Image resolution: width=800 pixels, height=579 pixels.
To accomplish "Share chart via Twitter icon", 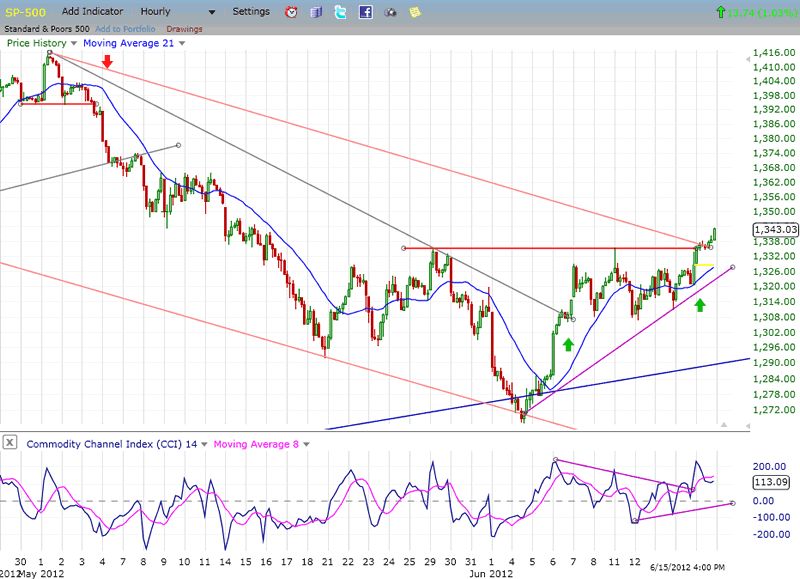I will [340, 12].
